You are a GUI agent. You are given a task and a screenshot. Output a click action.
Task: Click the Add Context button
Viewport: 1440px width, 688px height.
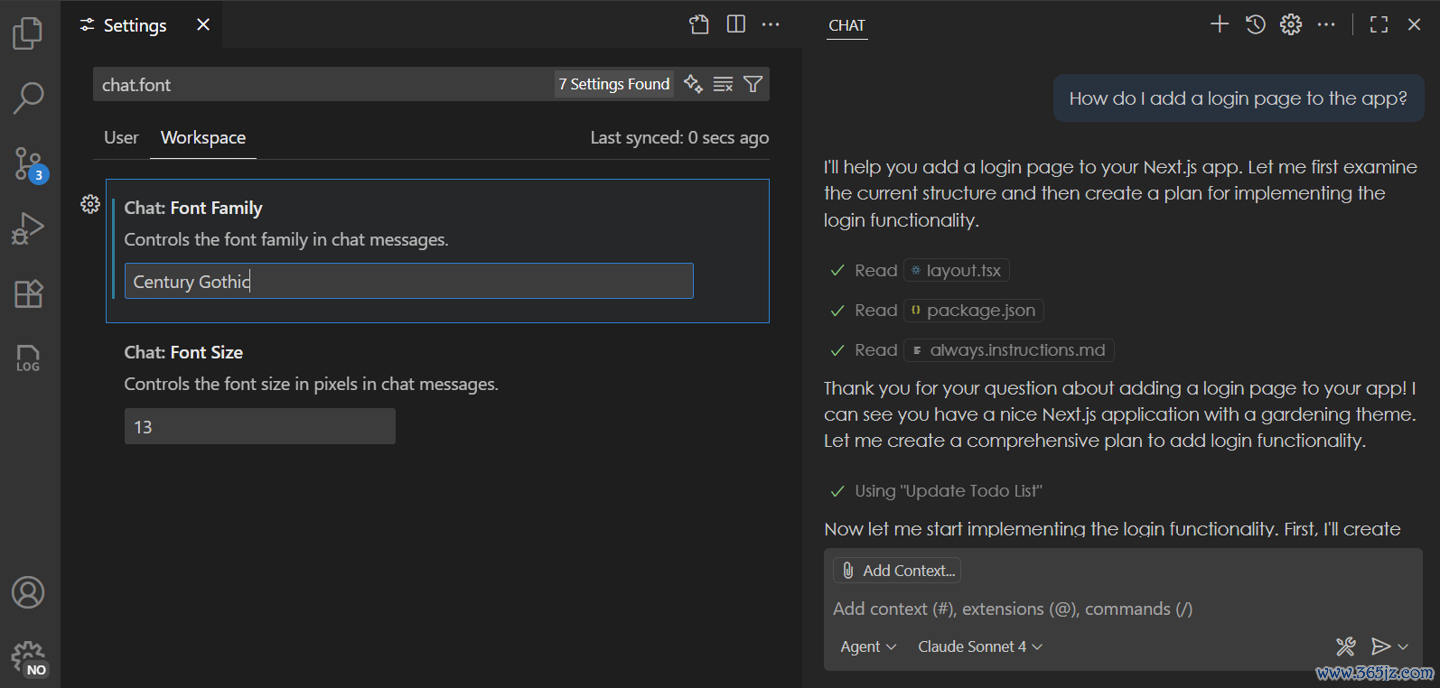point(897,570)
